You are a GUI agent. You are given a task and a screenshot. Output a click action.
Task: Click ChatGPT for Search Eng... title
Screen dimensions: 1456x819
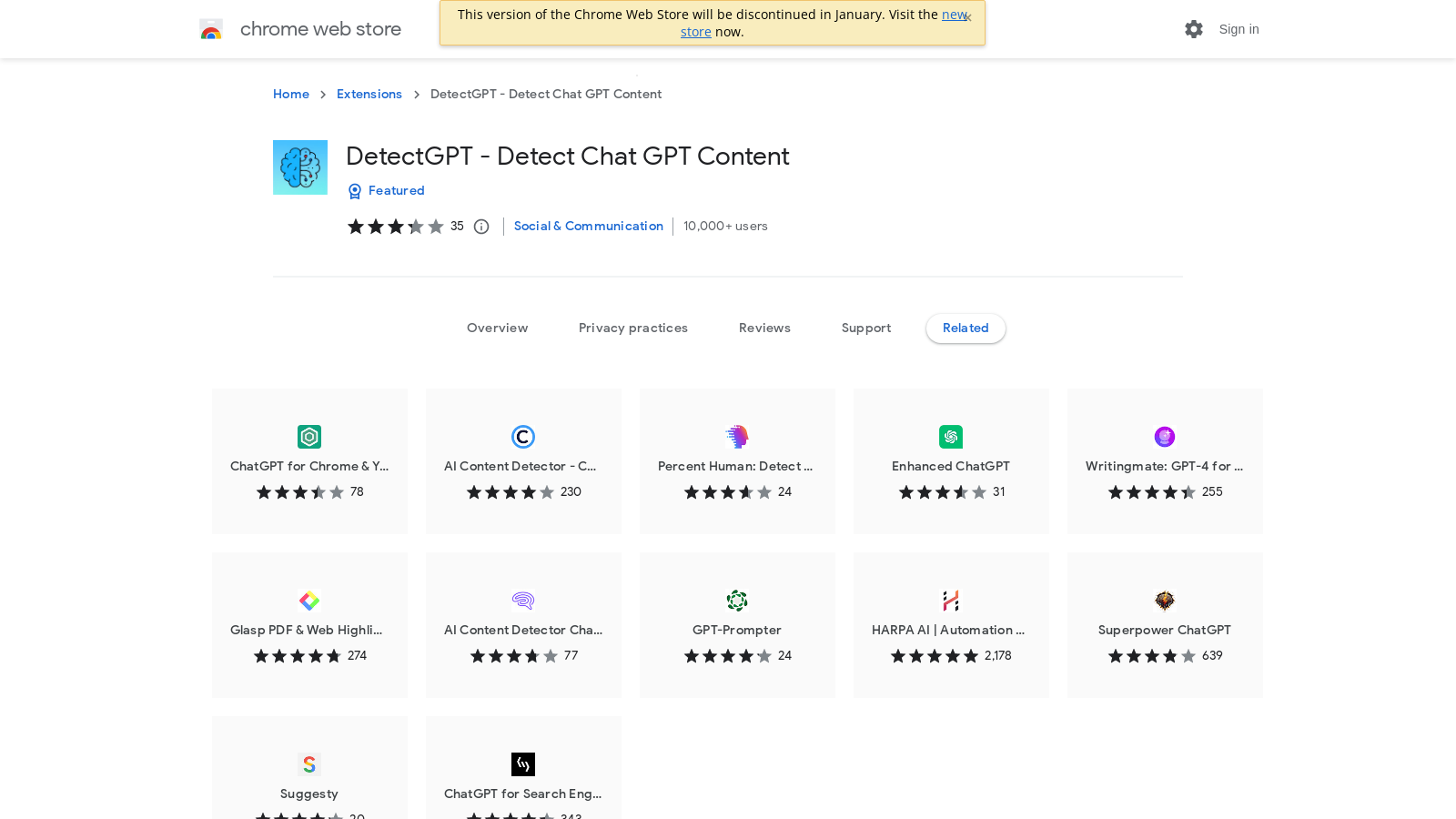click(523, 794)
